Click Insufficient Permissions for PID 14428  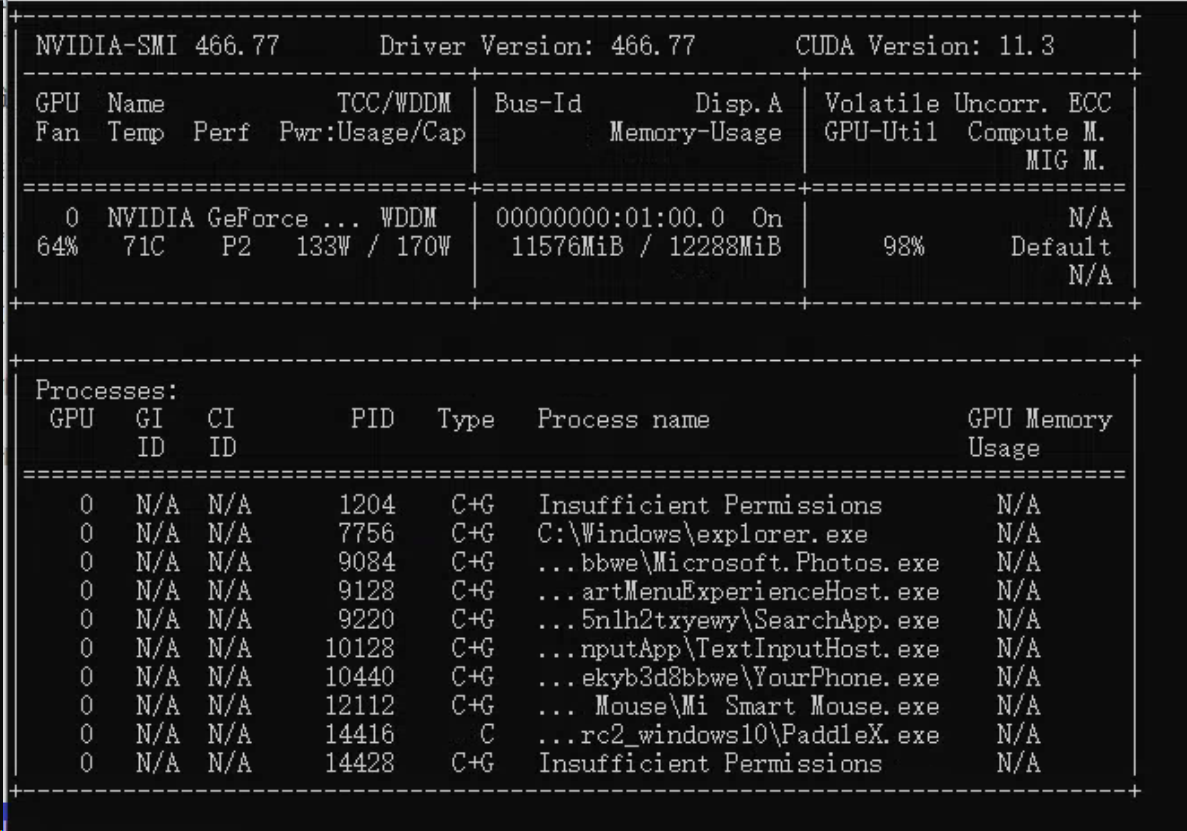click(710, 764)
